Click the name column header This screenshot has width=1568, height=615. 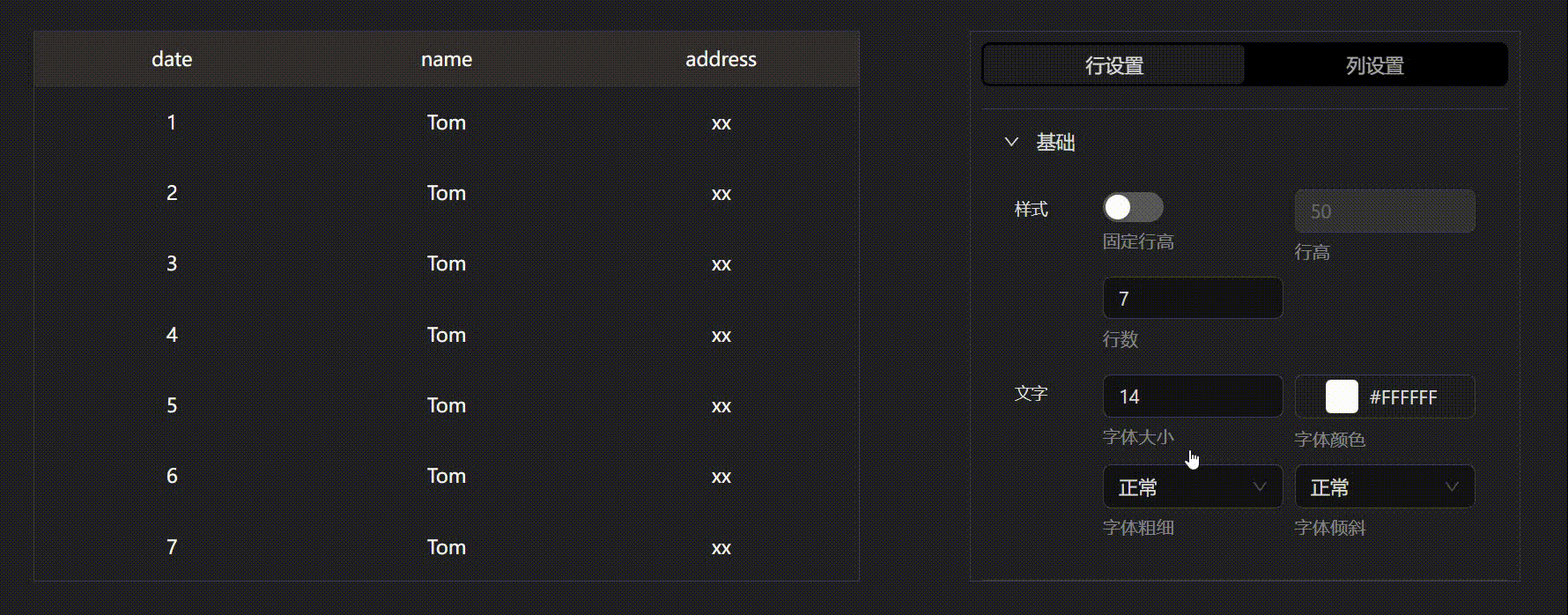[447, 59]
